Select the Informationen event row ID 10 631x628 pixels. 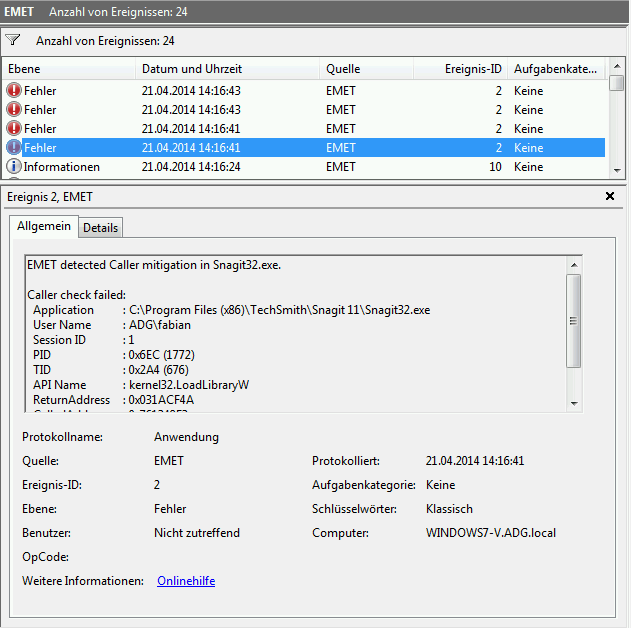tap(305, 166)
